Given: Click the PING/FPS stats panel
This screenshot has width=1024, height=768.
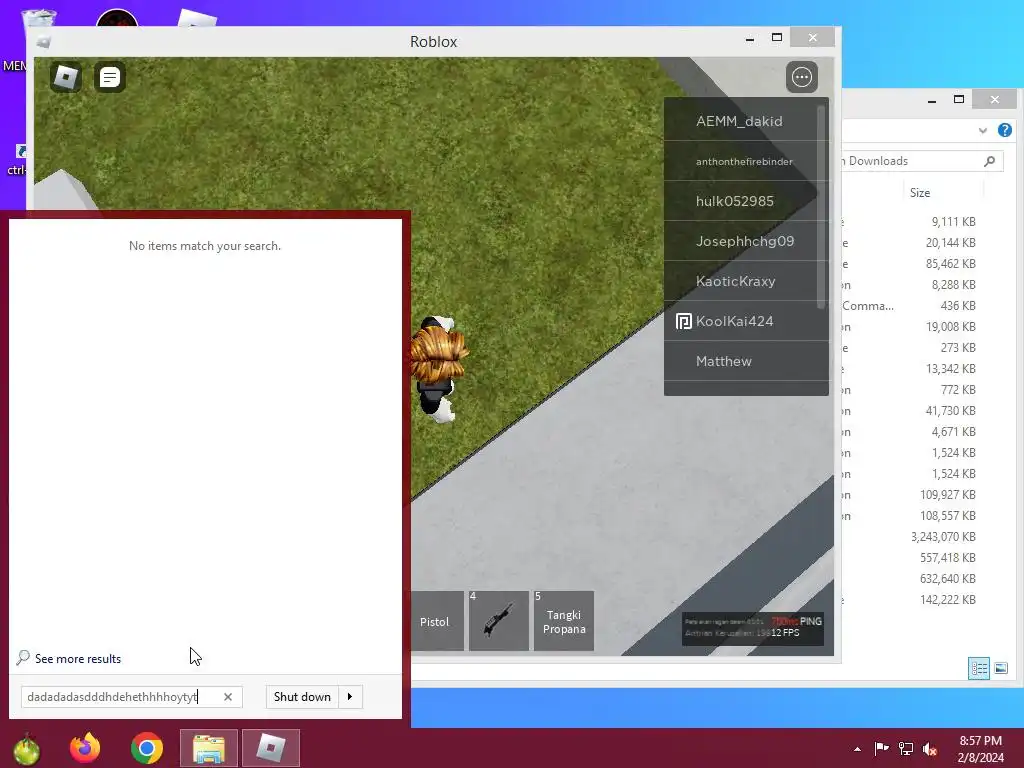Looking at the screenshot, I should (752, 628).
